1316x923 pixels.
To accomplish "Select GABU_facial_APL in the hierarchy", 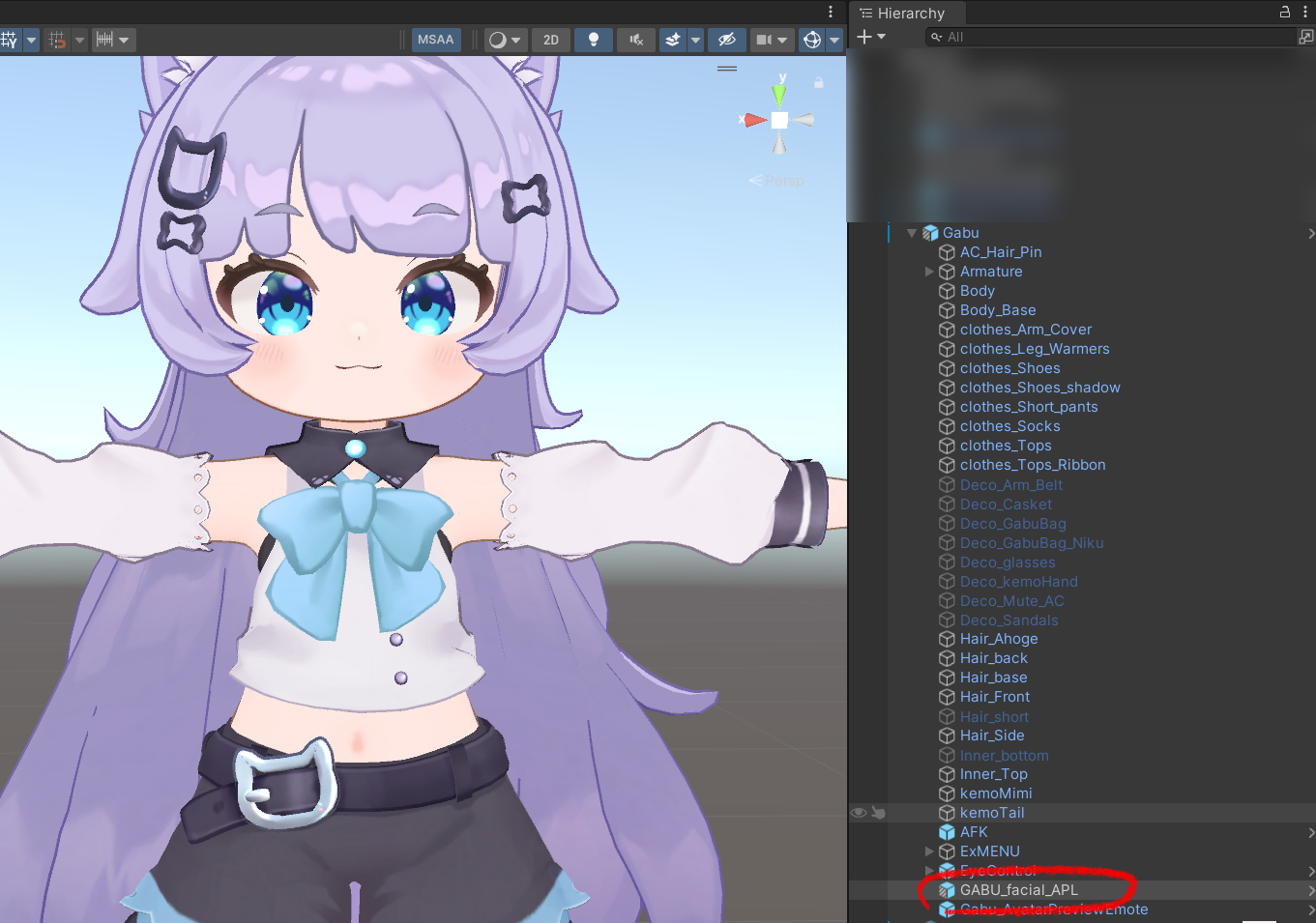I will tap(1018, 890).
